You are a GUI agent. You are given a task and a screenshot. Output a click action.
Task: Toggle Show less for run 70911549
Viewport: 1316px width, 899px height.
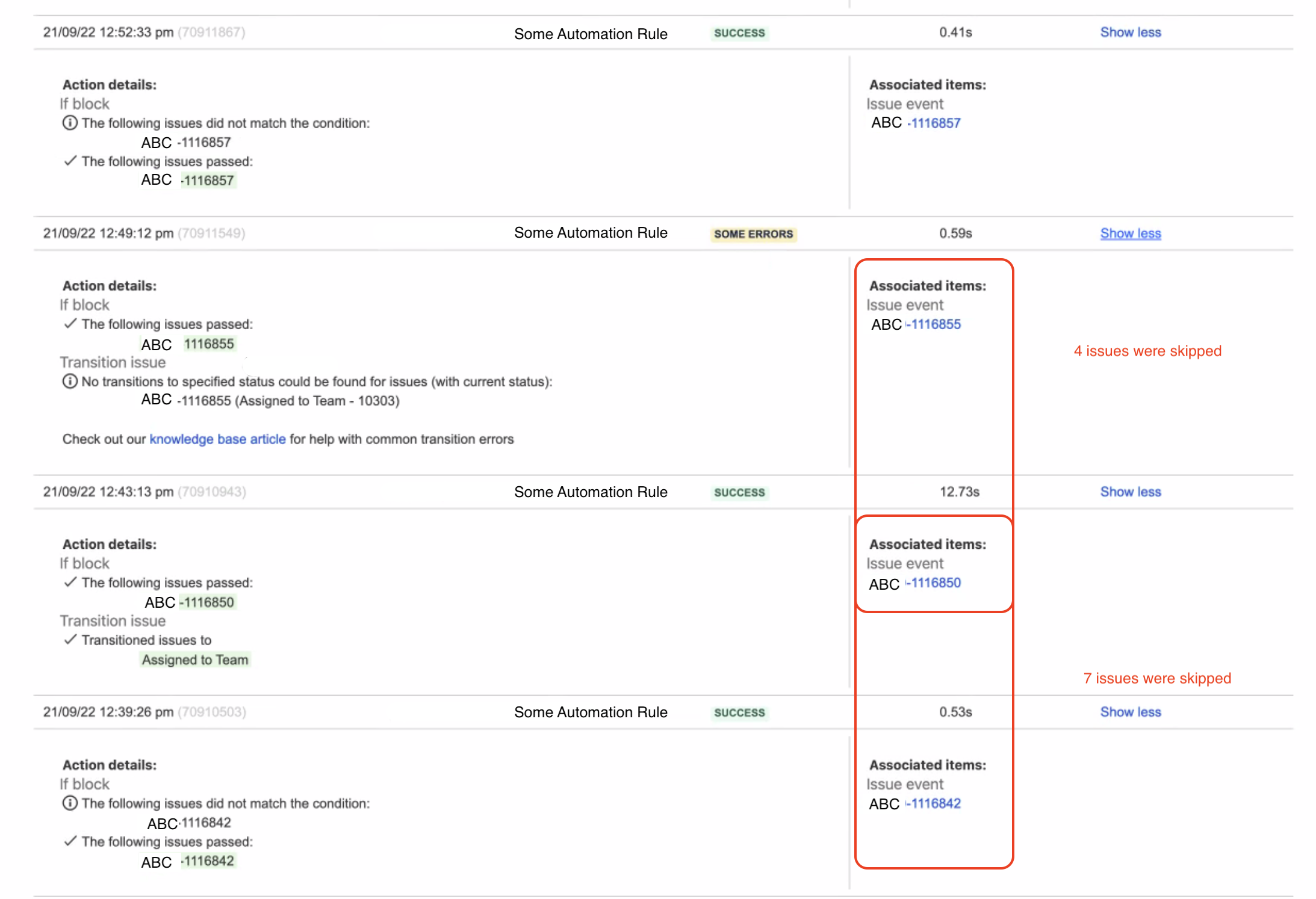pyautogui.click(x=1127, y=233)
